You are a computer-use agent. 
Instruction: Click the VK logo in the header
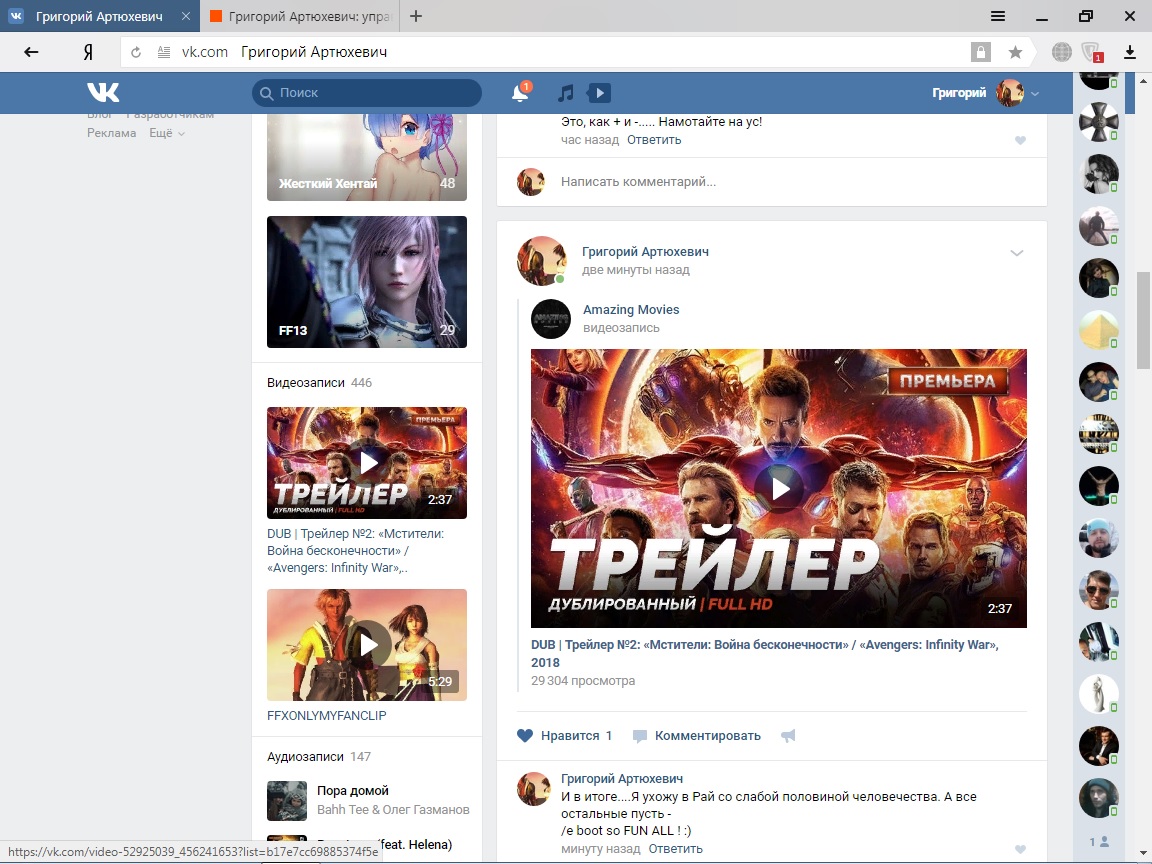[x=103, y=93]
